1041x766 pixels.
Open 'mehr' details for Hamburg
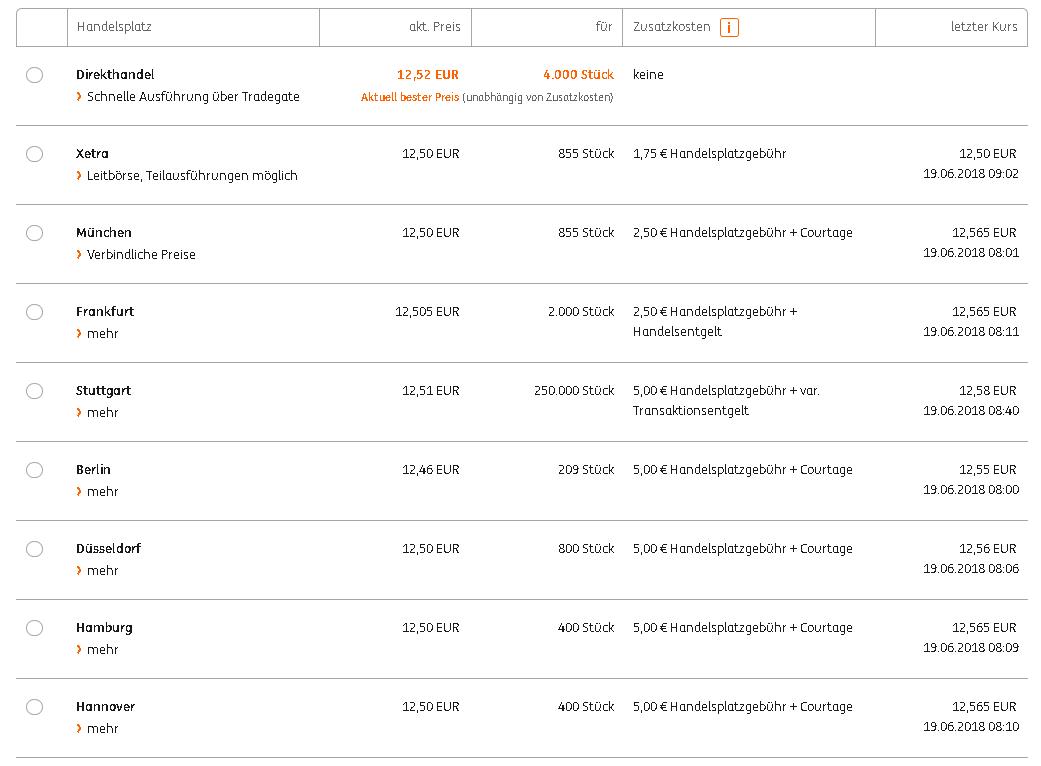coord(102,650)
